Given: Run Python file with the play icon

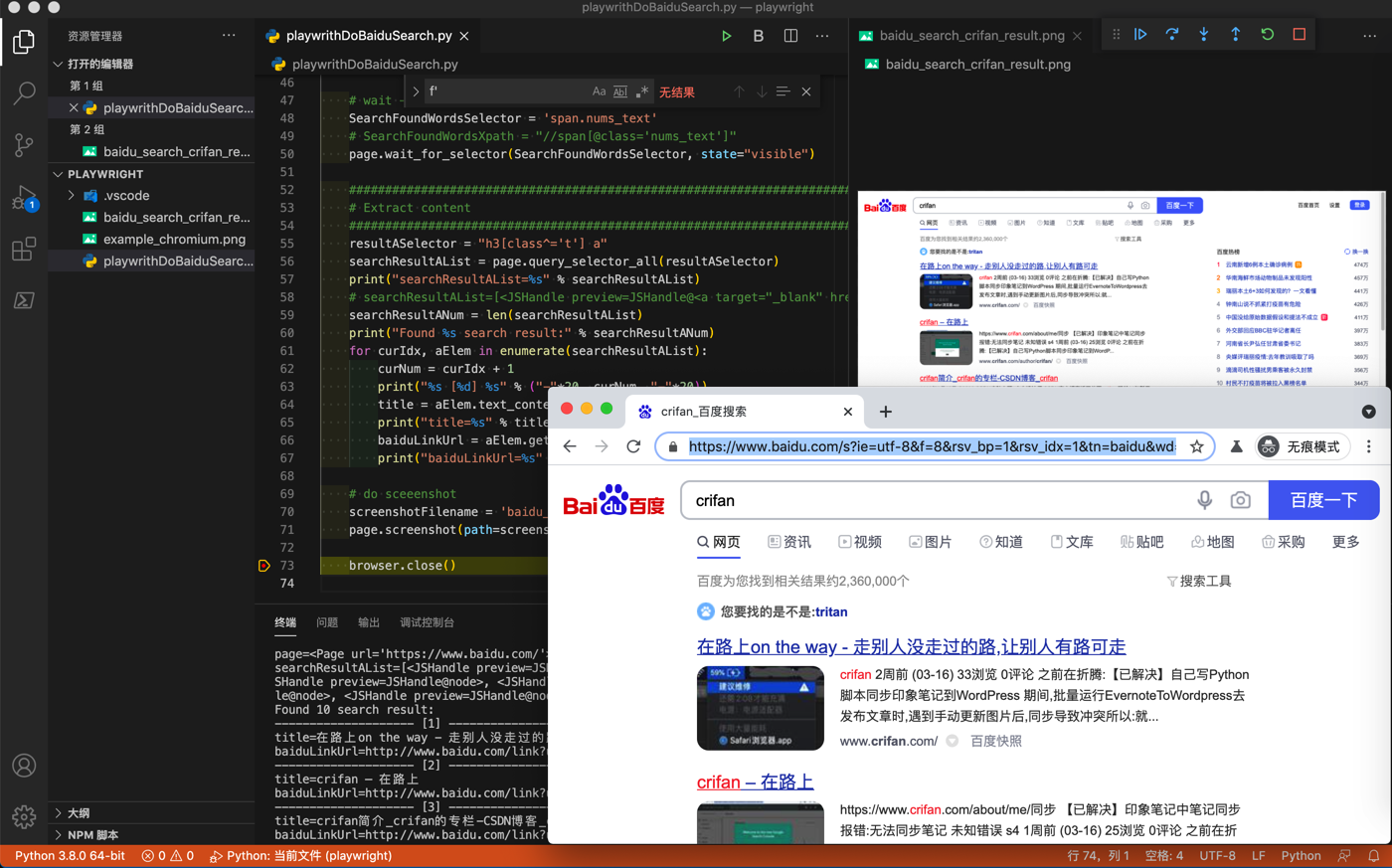Looking at the screenshot, I should [x=727, y=36].
